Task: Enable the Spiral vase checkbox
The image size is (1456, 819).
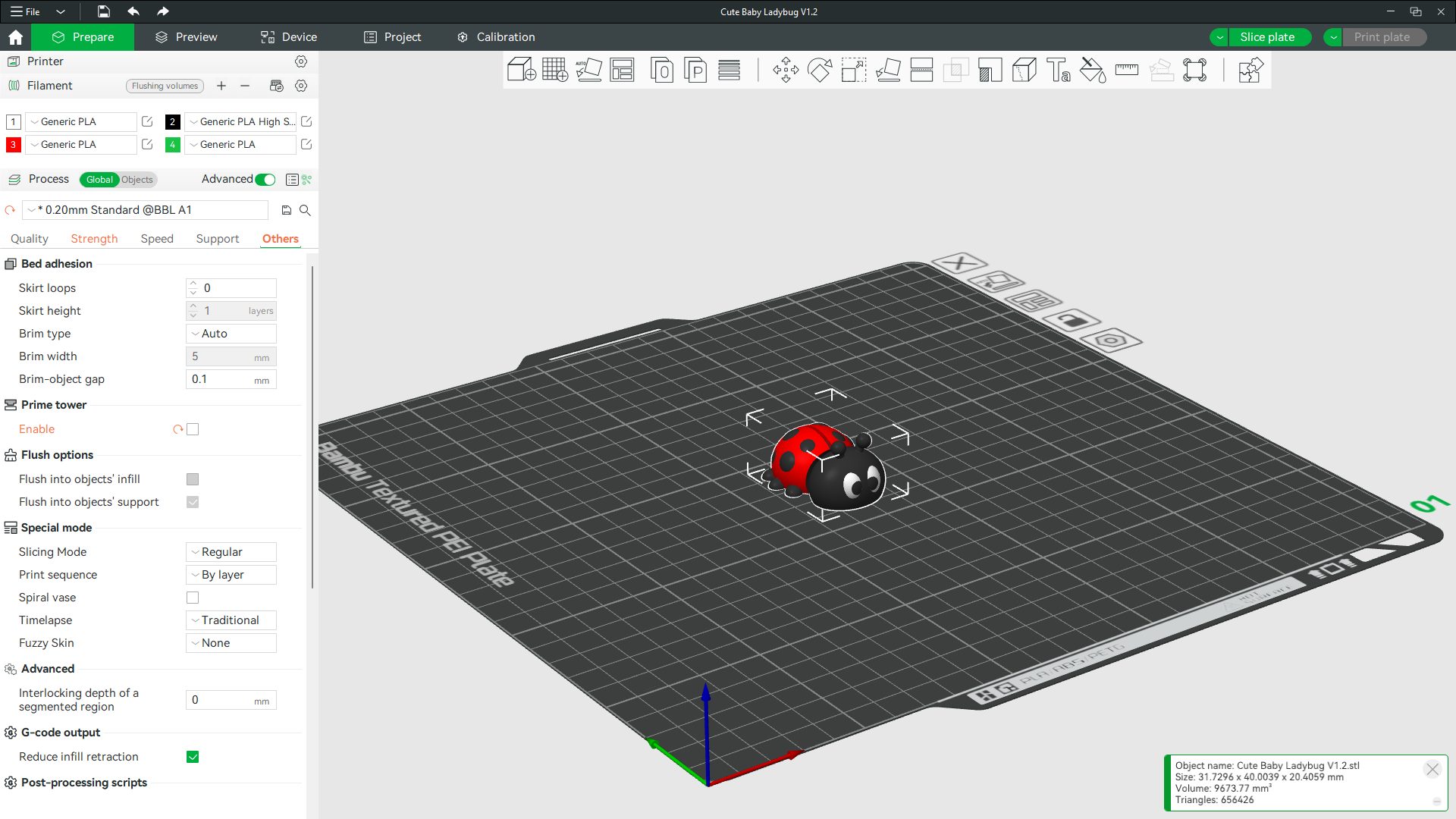Action: [x=193, y=598]
